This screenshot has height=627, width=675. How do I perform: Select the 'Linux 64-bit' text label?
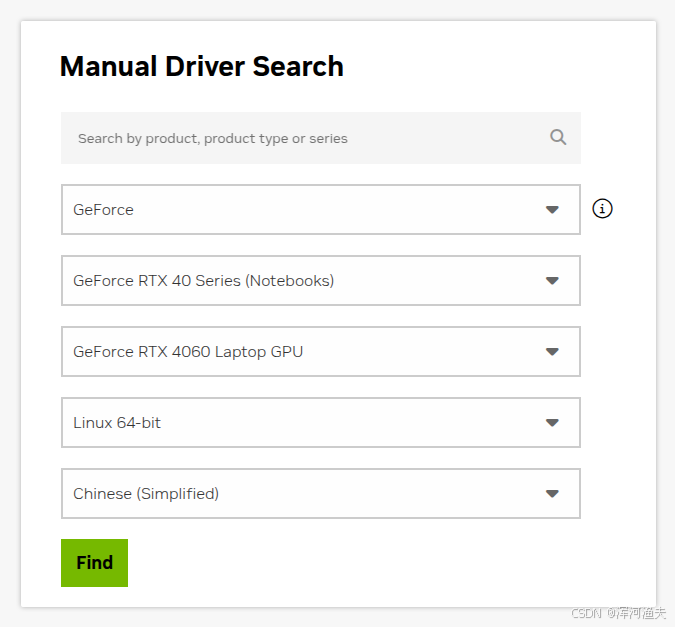(117, 423)
